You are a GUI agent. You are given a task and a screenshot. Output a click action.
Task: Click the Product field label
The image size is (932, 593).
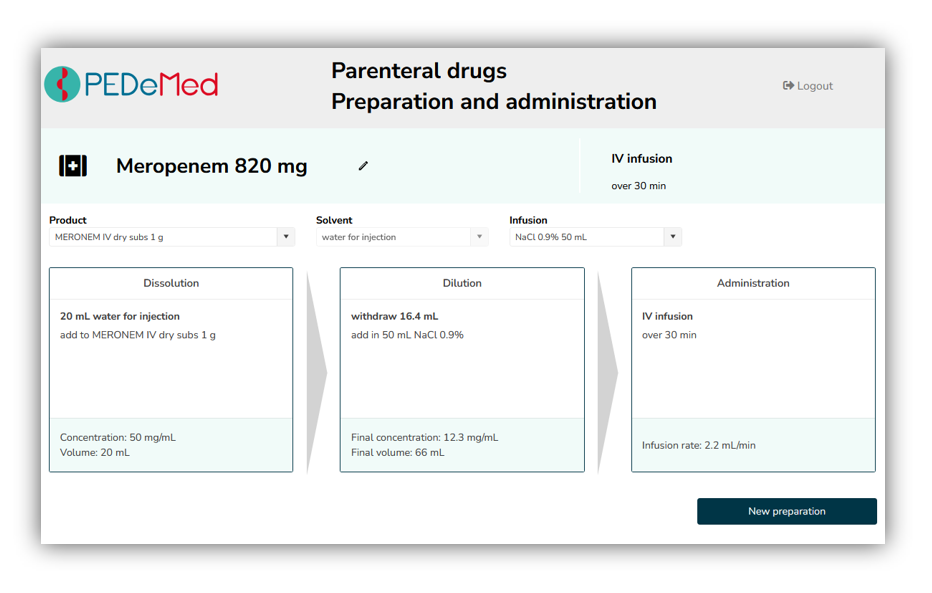68,220
